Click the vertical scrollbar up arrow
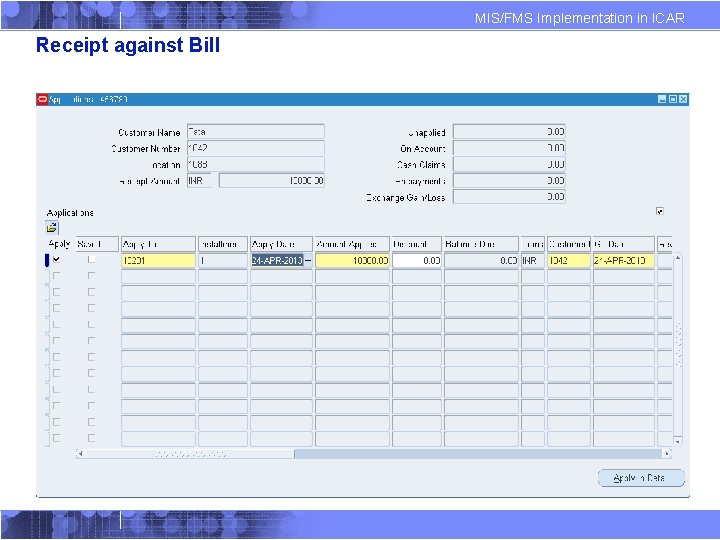Screen dimensions: 720x540 pyautogui.click(x=678, y=258)
